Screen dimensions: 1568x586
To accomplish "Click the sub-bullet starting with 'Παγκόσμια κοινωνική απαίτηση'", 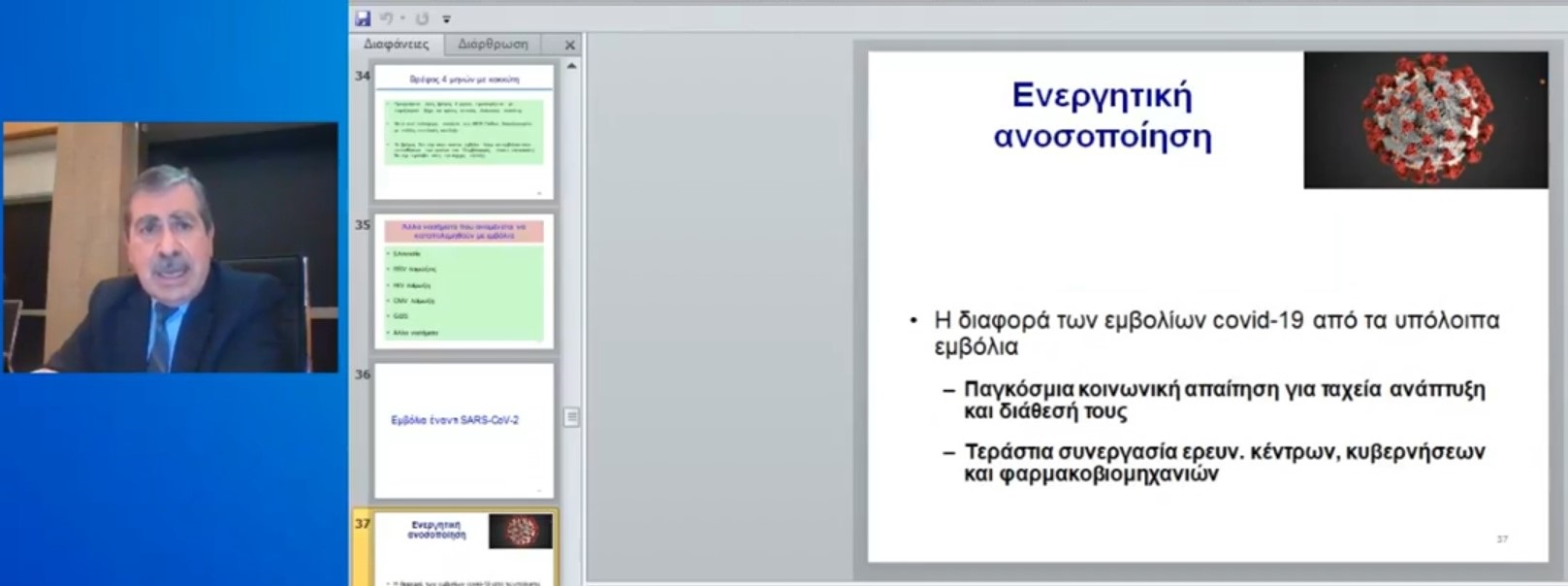I will click(1223, 400).
